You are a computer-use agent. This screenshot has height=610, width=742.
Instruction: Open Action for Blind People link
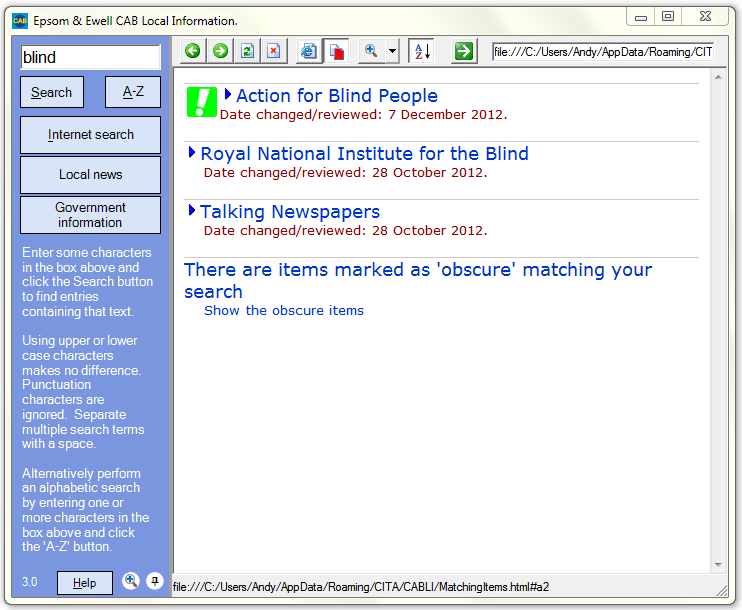click(337, 96)
